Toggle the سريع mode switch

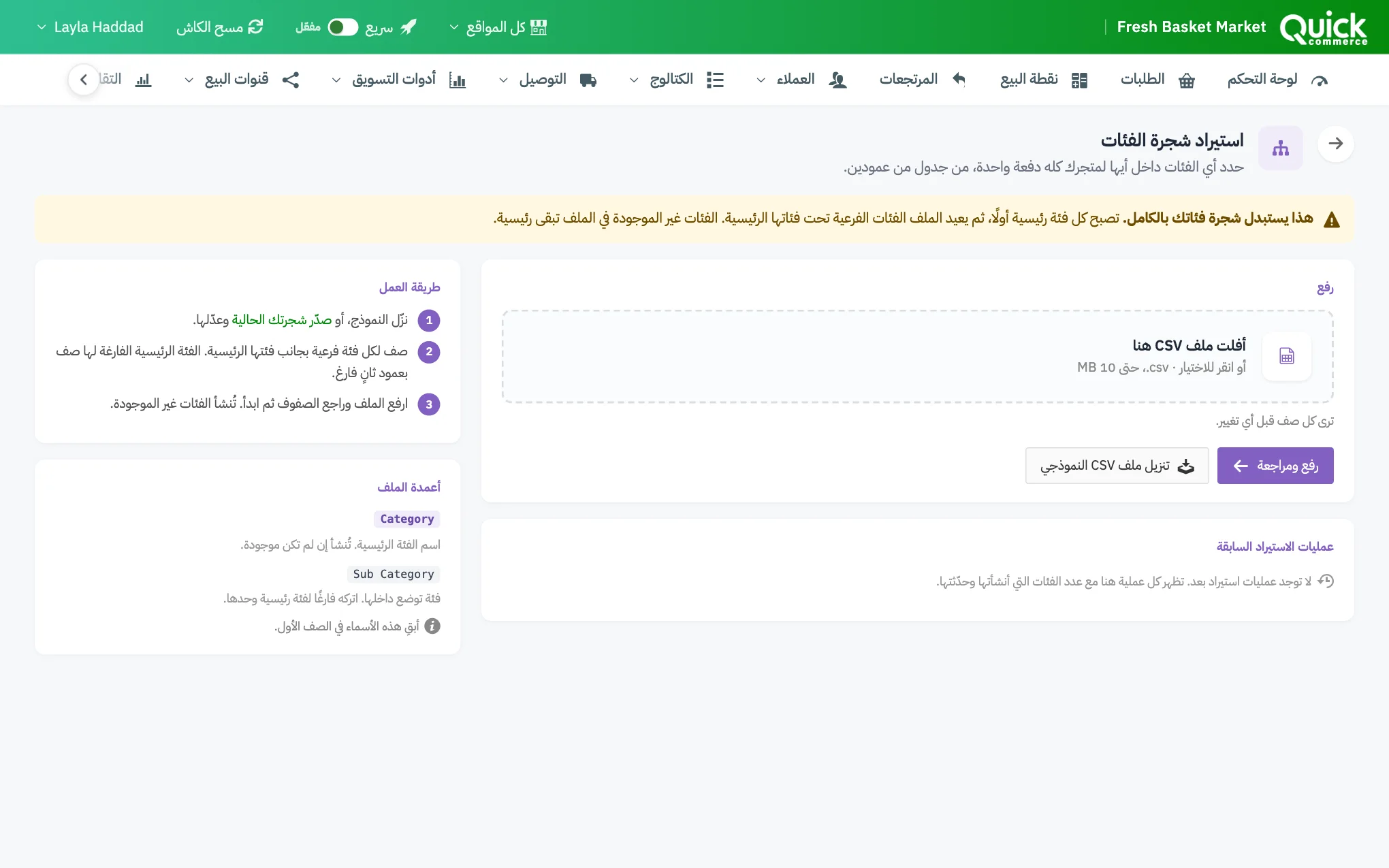coord(342,27)
